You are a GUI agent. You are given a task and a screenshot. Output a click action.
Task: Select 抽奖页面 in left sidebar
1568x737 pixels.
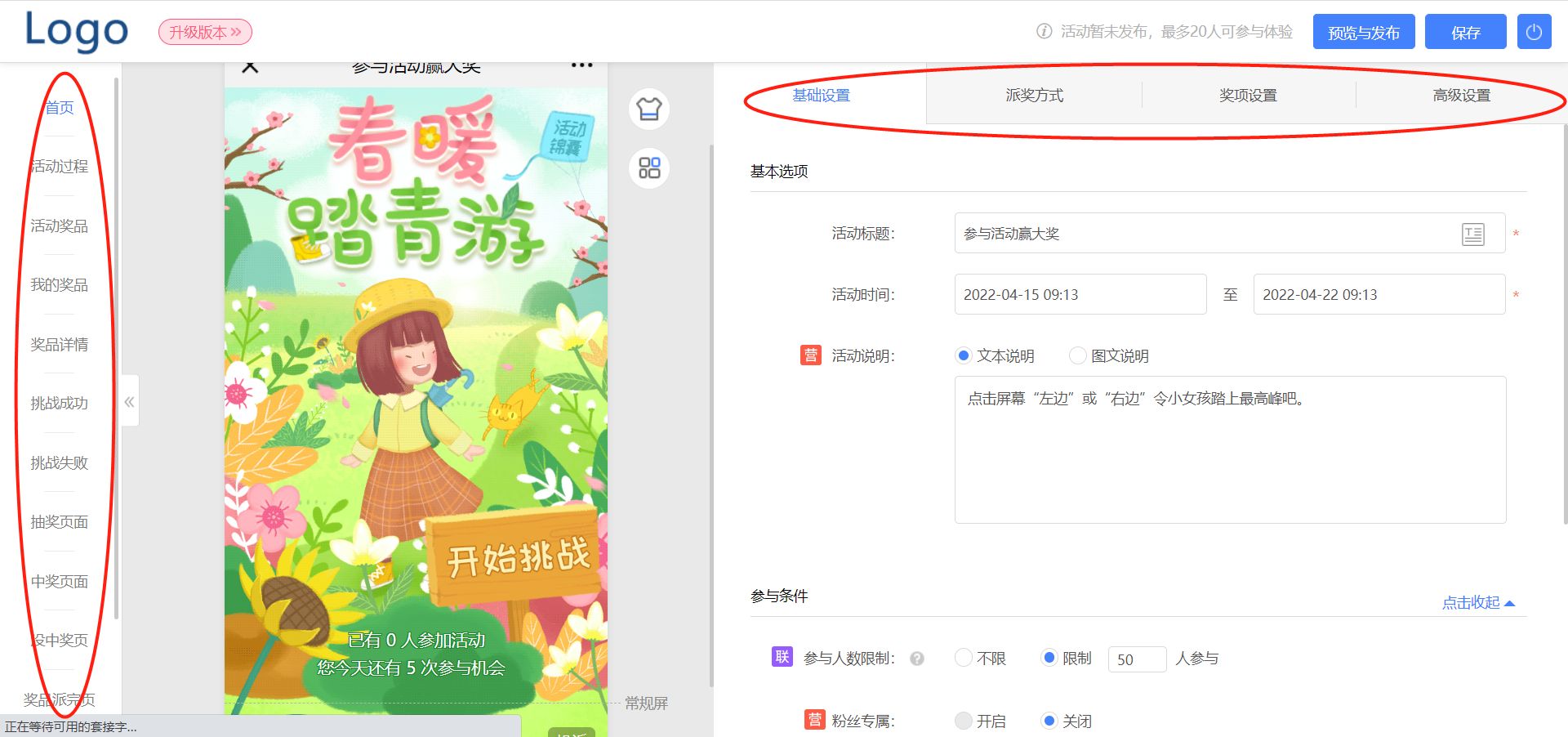point(59,521)
